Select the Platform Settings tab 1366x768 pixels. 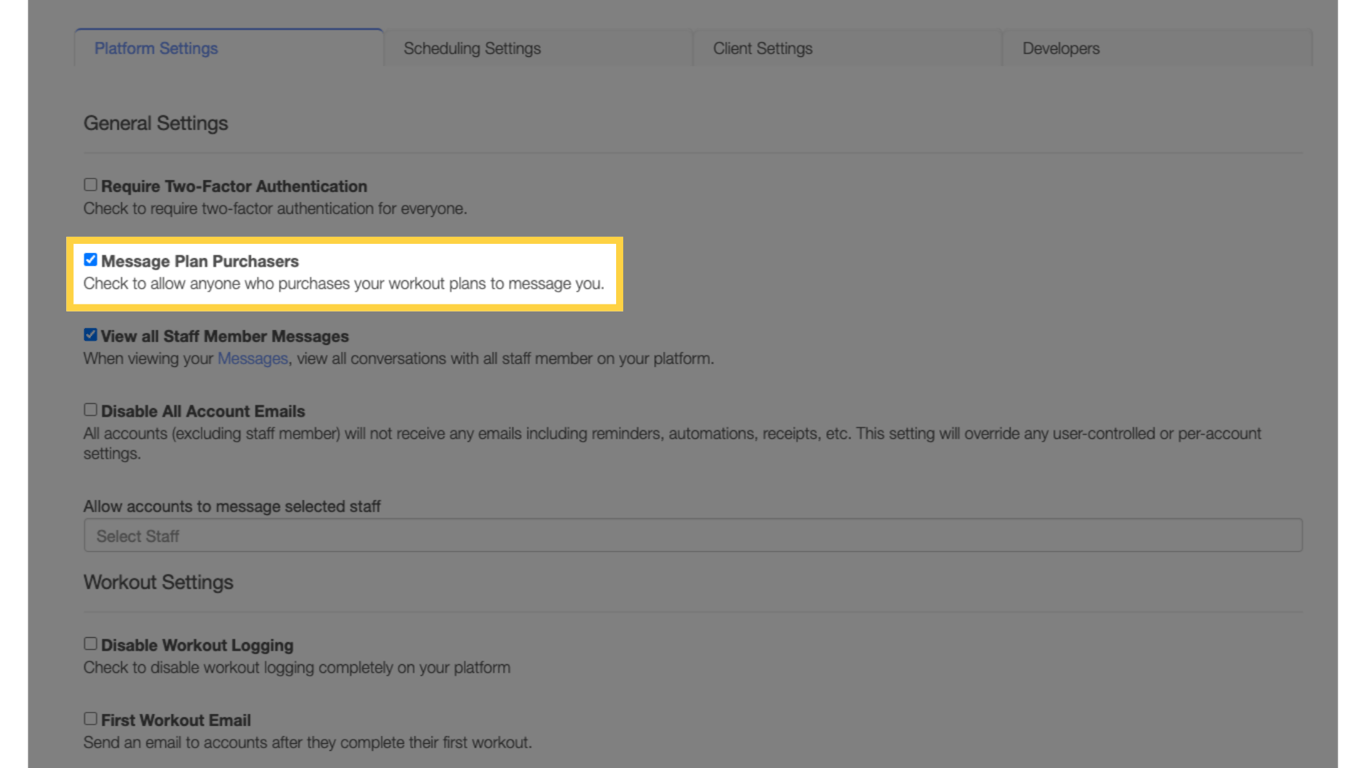pos(155,48)
